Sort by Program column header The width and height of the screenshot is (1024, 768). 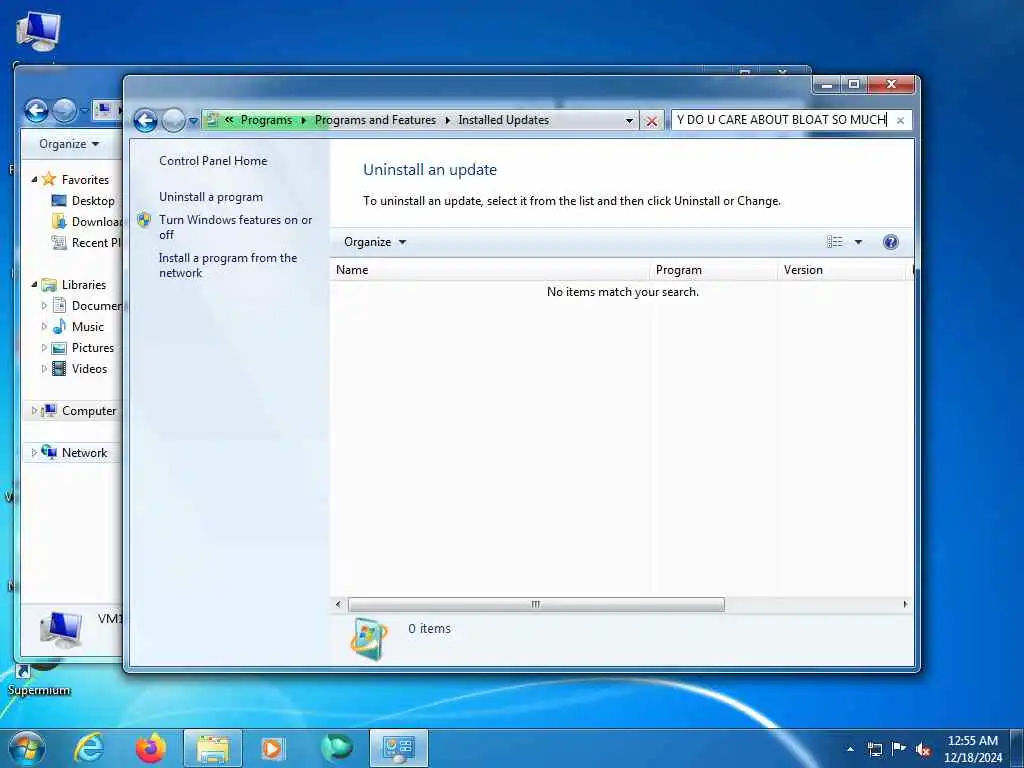click(x=713, y=270)
